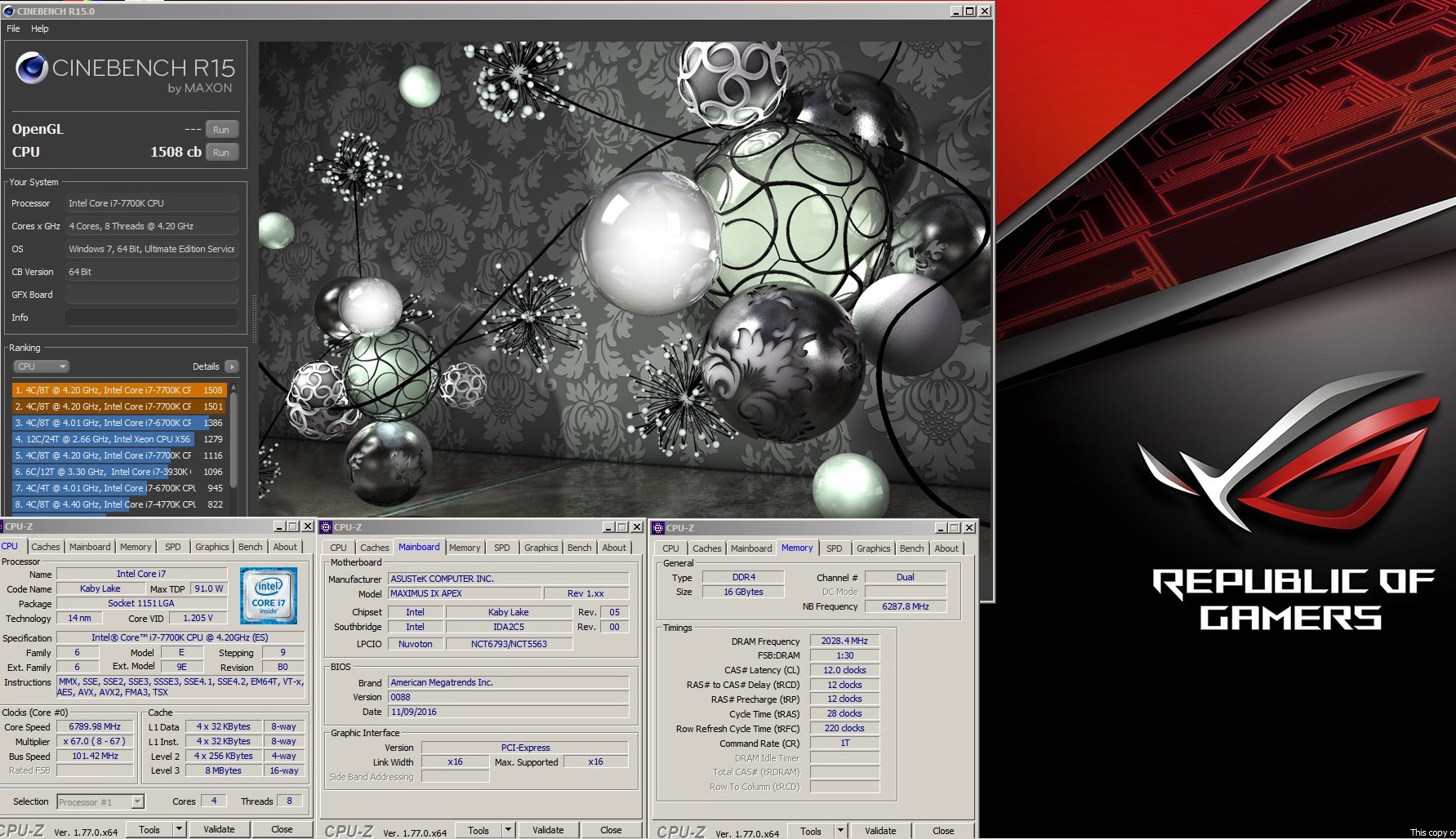Expand Tools dropdown arrow in Memory CPU-Z window

click(840, 831)
